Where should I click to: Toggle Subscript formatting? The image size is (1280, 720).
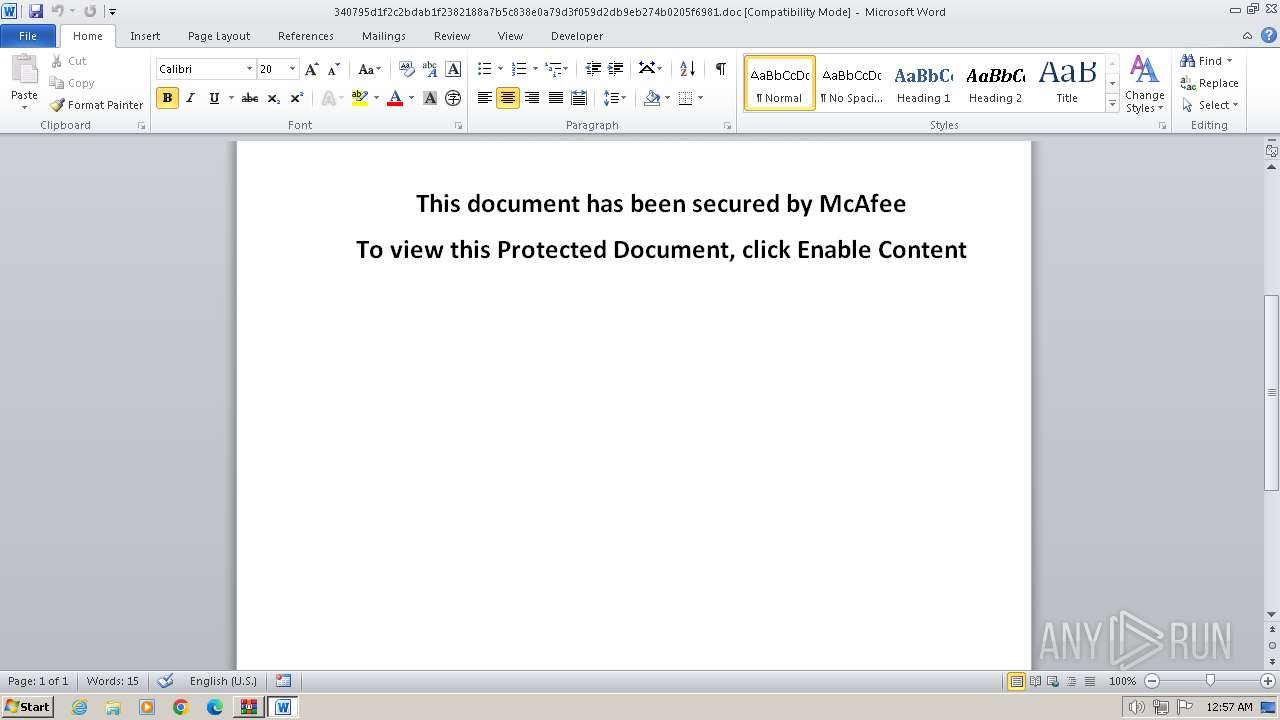(273, 98)
